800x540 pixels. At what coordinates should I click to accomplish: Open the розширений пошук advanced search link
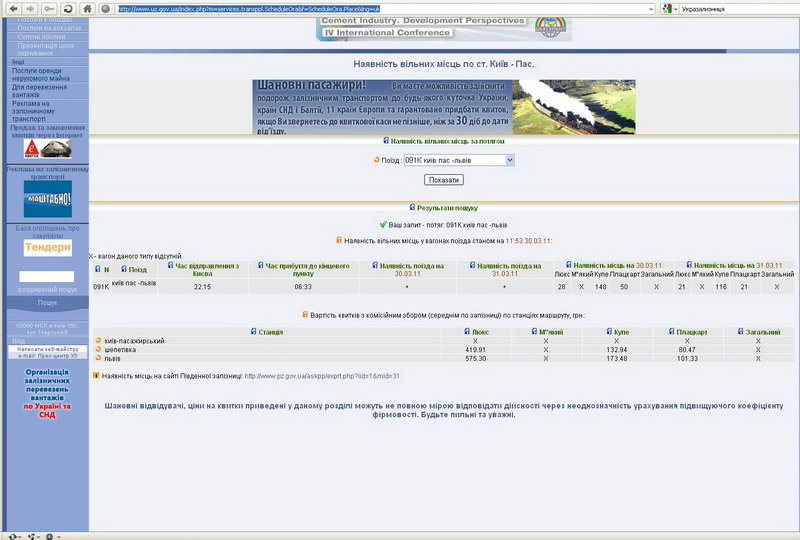[x=47, y=289]
